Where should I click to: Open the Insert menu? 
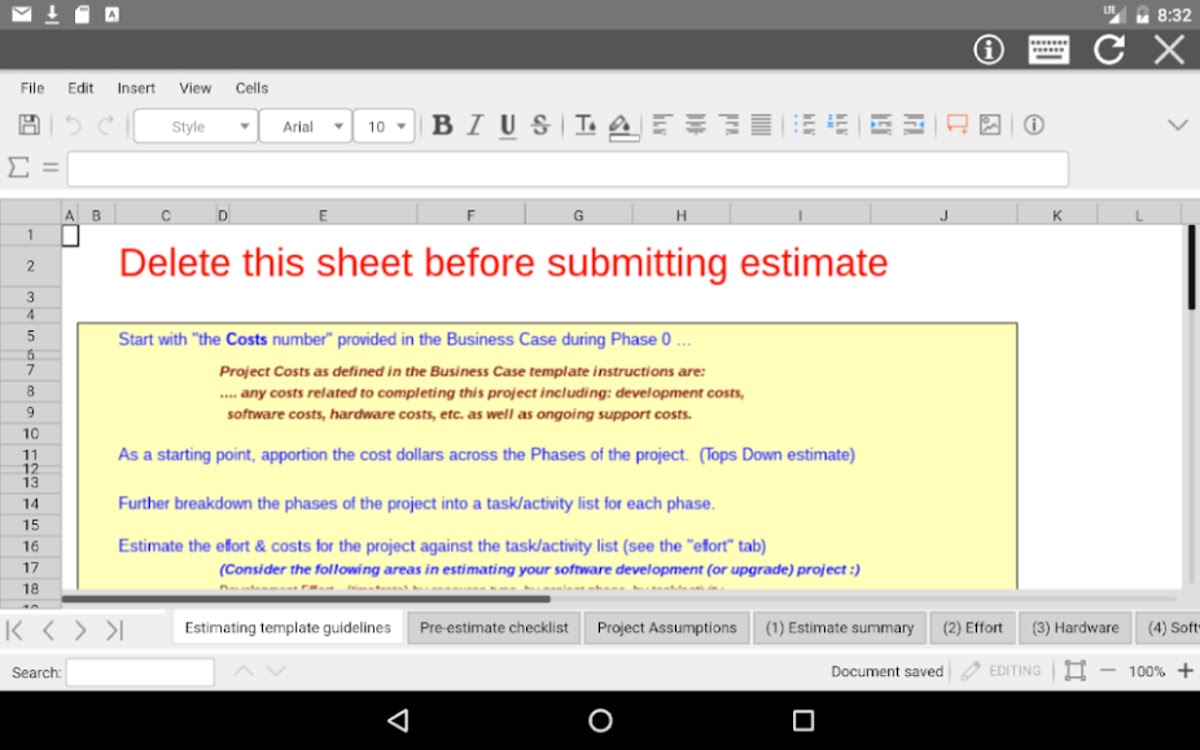[x=136, y=88]
